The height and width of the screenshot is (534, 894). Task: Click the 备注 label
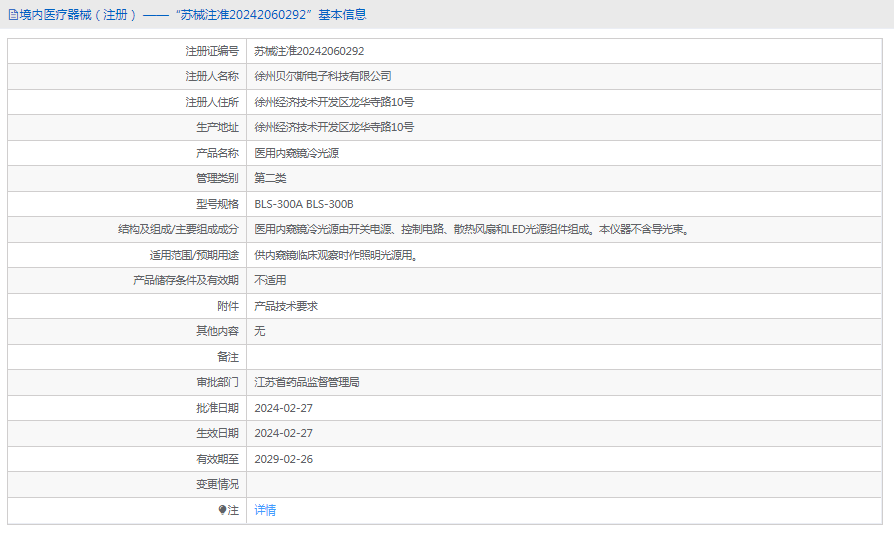(228, 357)
